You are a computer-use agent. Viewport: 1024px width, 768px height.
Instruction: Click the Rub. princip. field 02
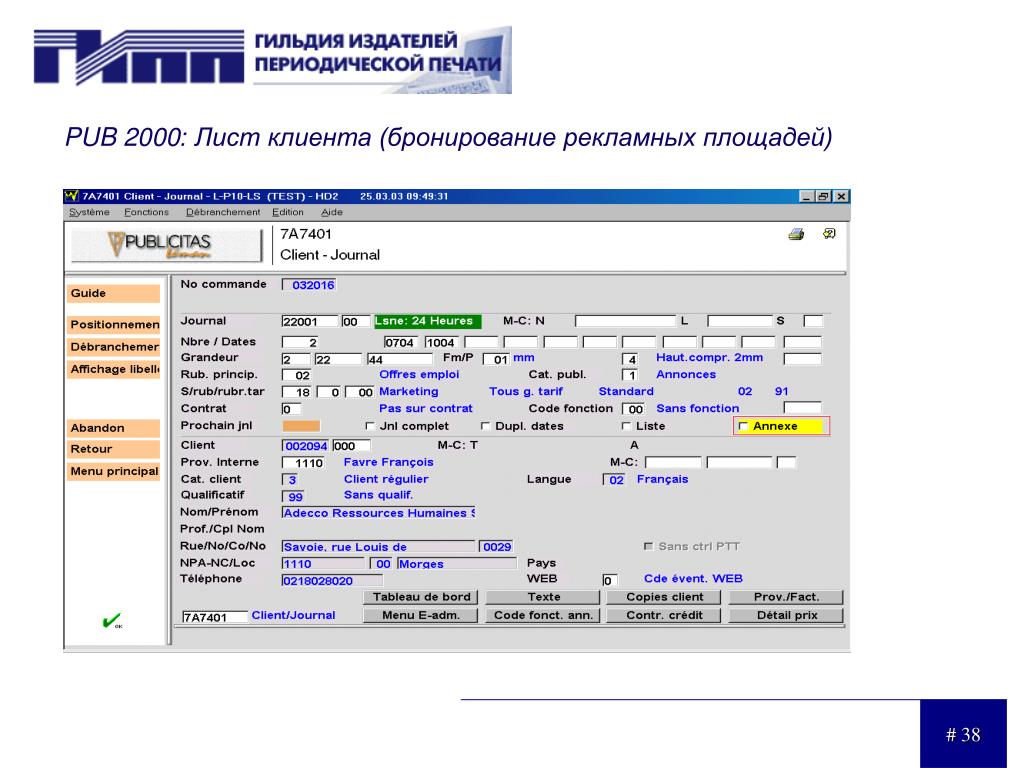point(297,375)
